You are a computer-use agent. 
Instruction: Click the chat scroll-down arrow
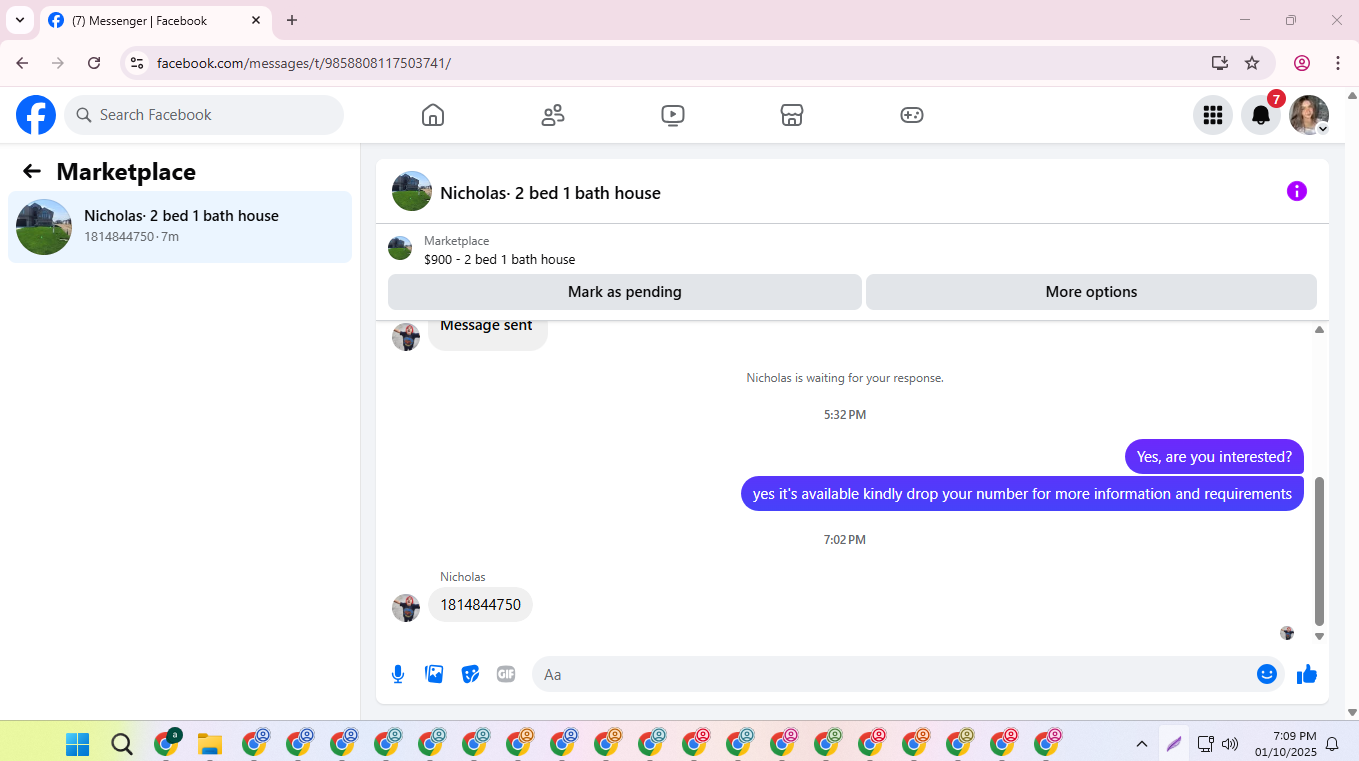1319,636
